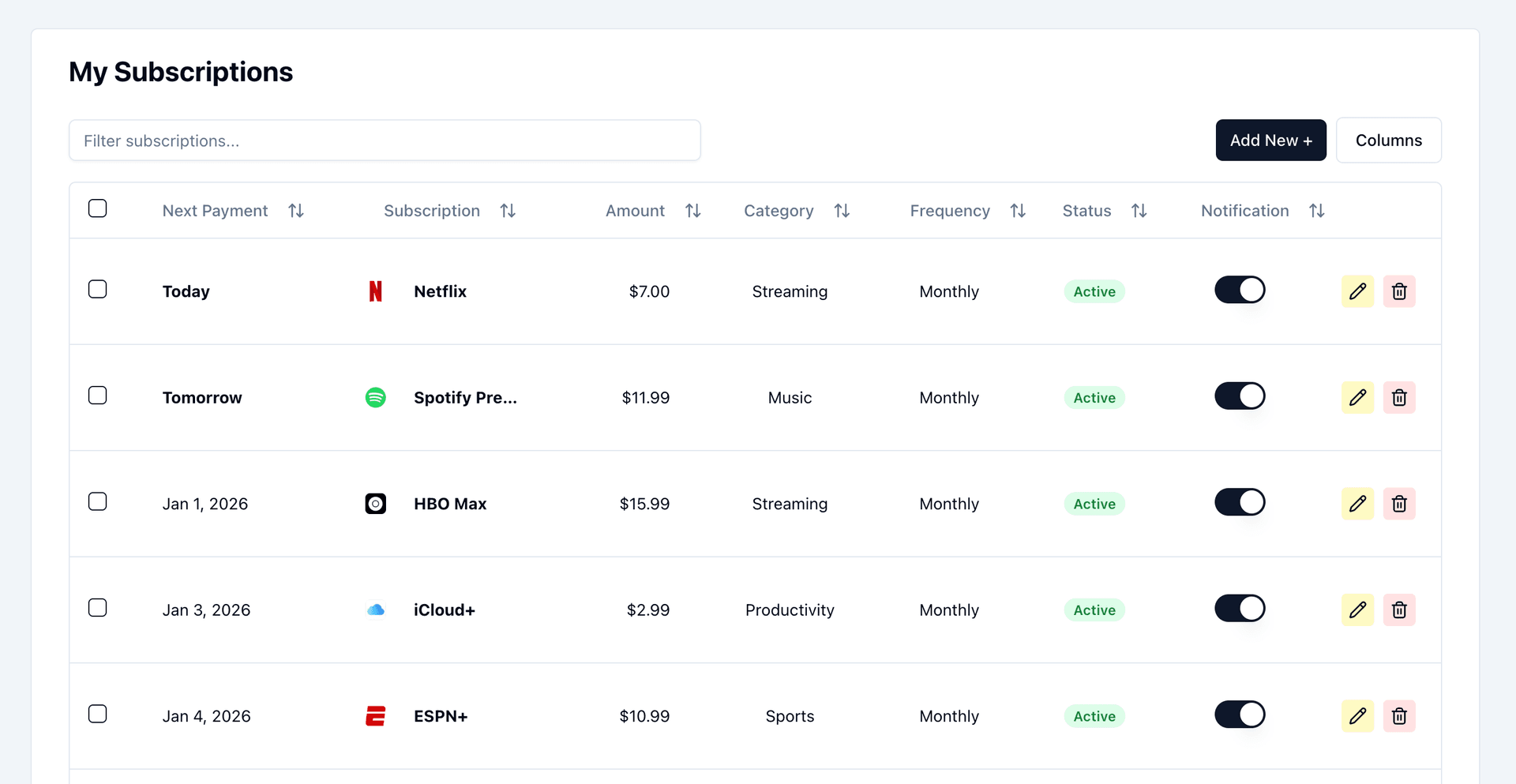Select the checkbox for the Spotify row
1516x784 pixels.
(x=98, y=396)
